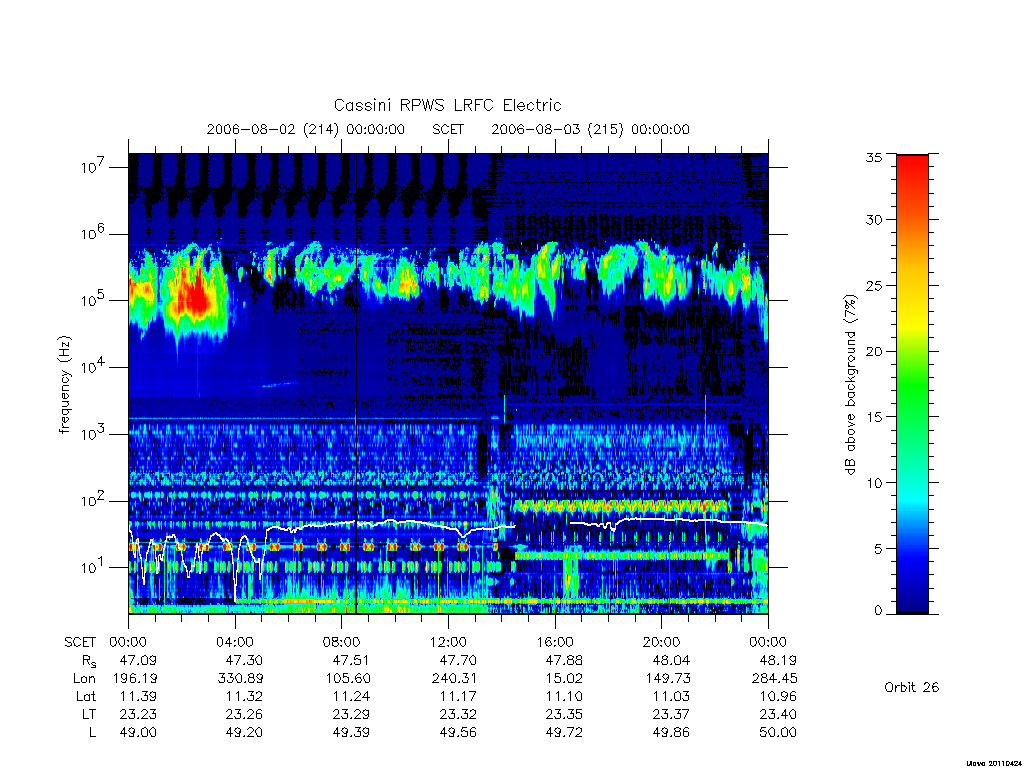Click the frequency (Hz) axis label

coord(64,385)
